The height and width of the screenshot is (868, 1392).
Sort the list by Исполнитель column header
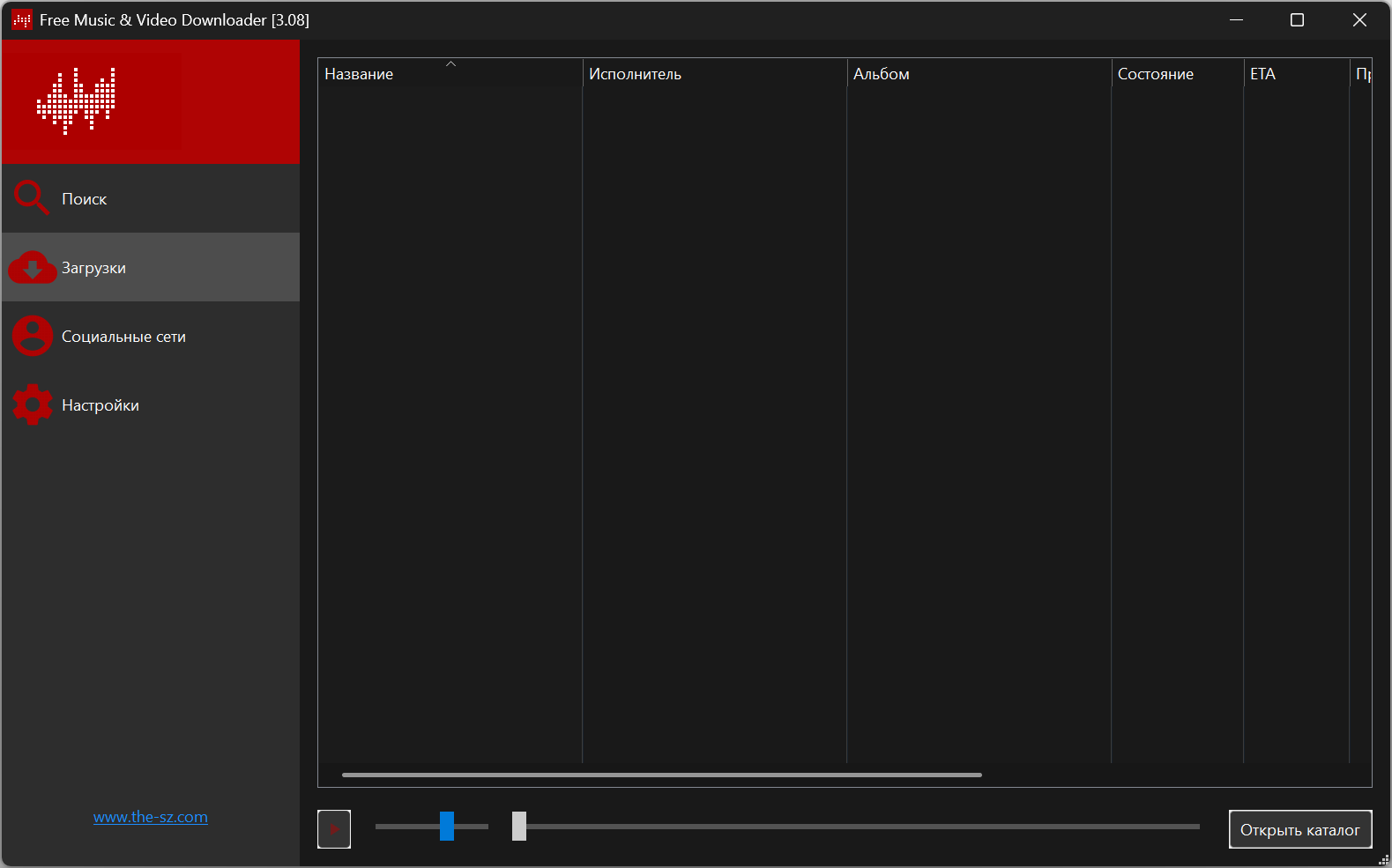tap(635, 74)
